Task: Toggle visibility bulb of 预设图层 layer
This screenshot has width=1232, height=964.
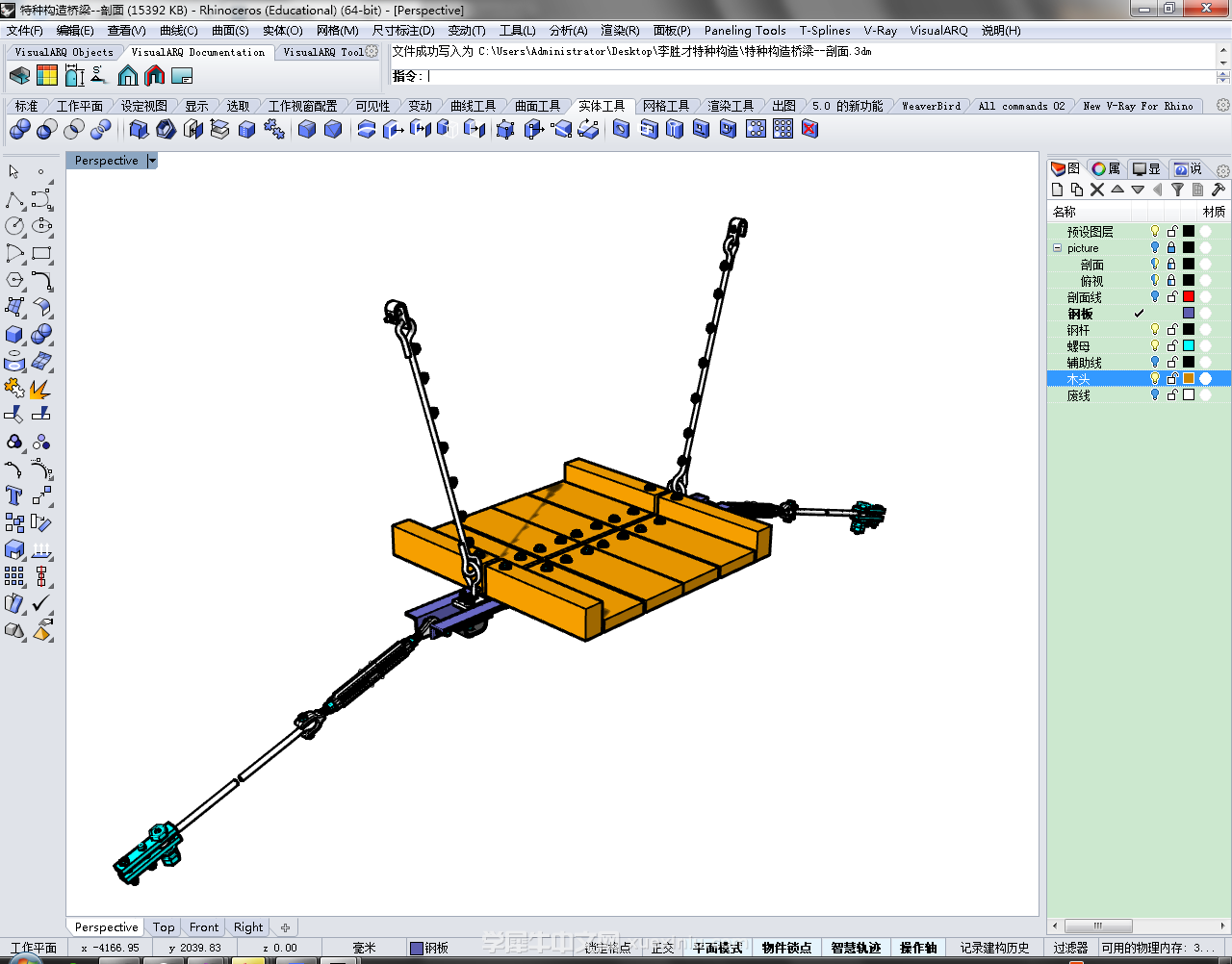Action: pyautogui.click(x=1155, y=231)
